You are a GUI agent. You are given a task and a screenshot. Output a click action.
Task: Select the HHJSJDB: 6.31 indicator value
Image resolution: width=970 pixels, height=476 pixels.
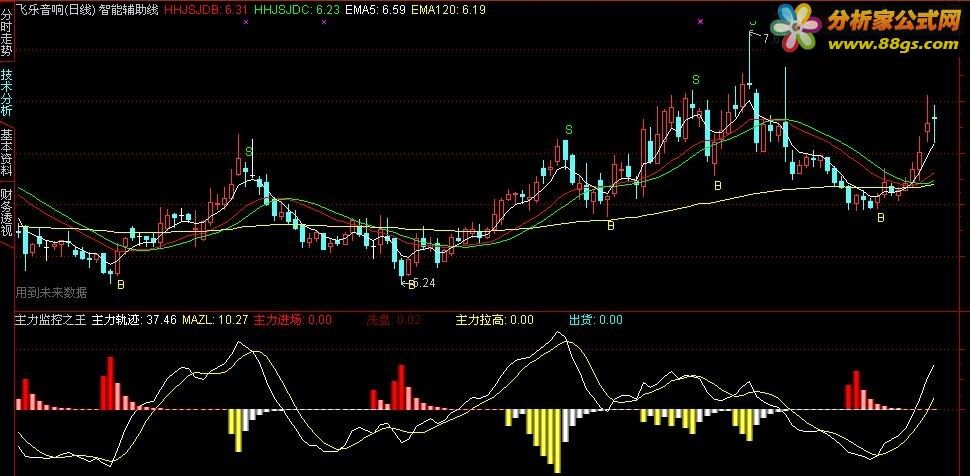pos(207,10)
